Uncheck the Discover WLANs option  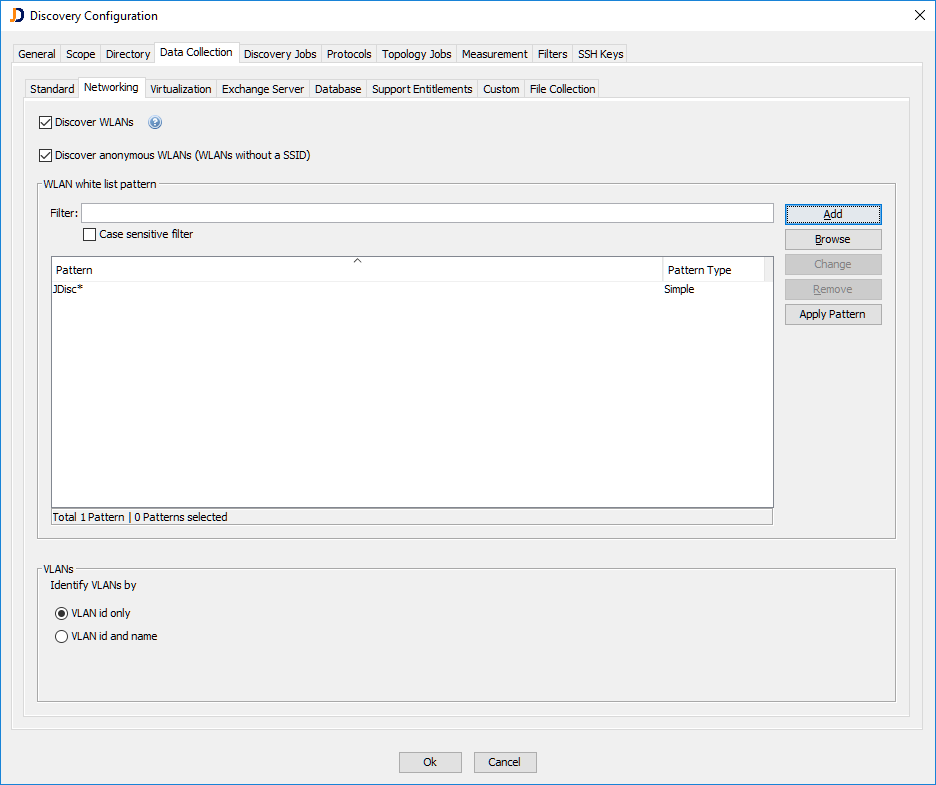(45, 122)
